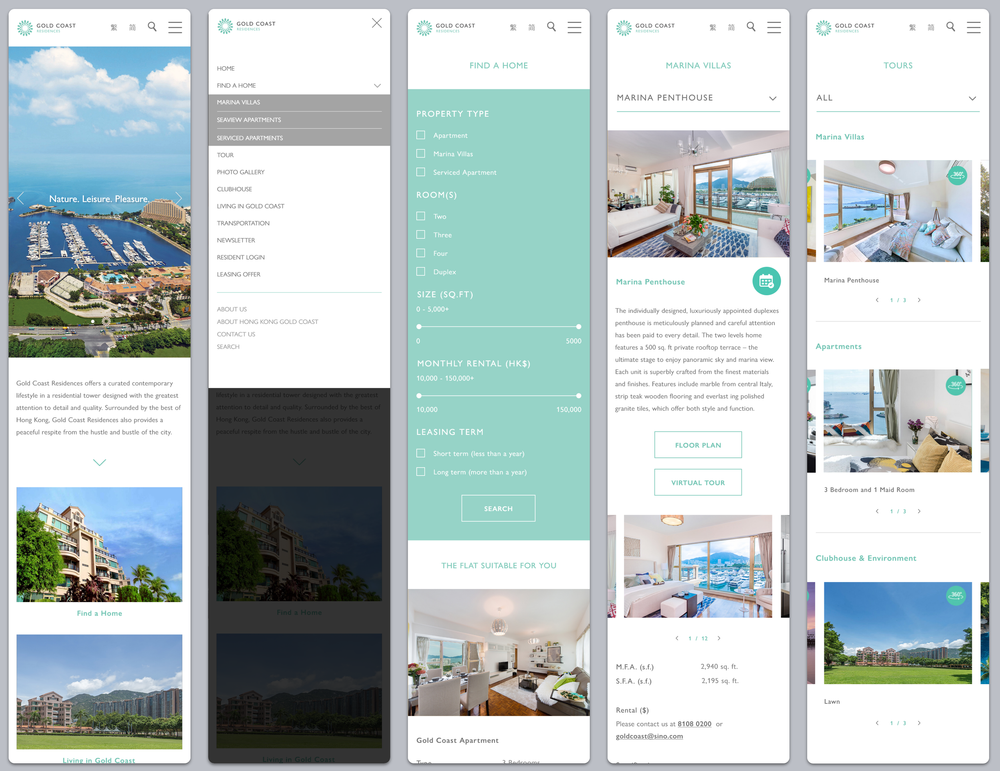Select Clubhouse in navigation menu
Viewport: 1000px width, 771px height.
[x=234, y=189]
